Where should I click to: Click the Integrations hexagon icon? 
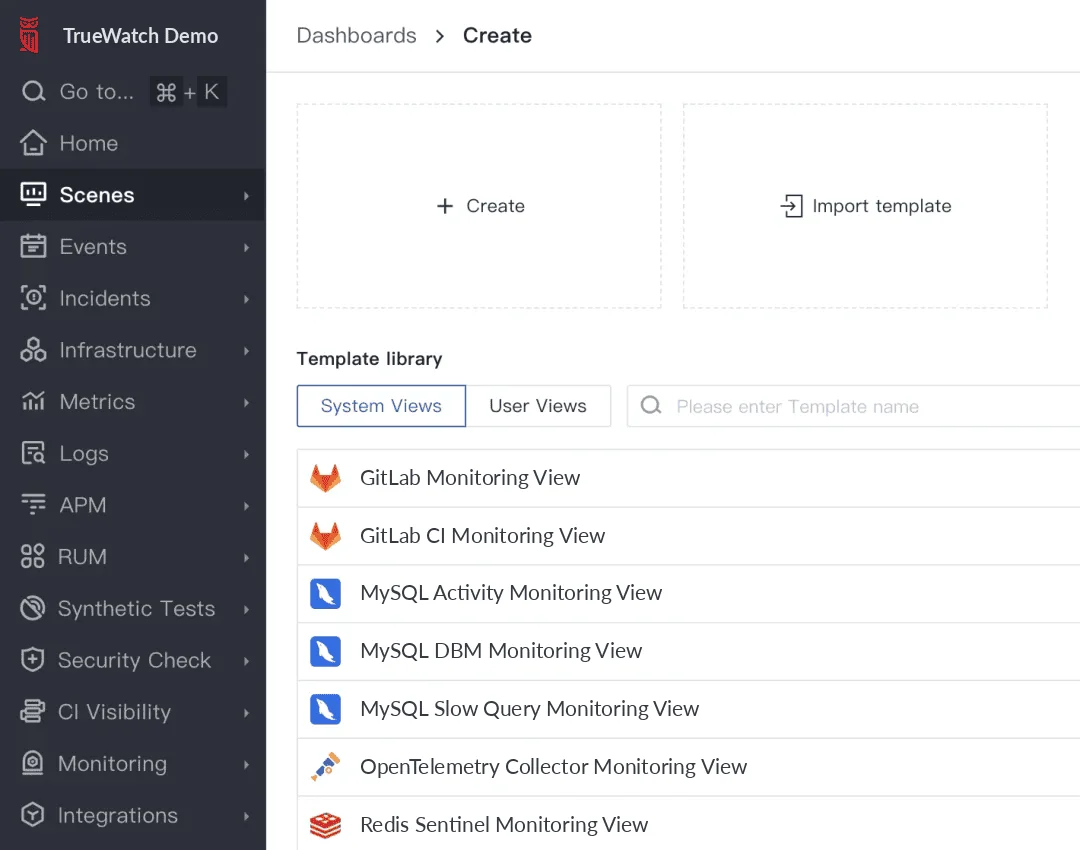coord(32,814)
